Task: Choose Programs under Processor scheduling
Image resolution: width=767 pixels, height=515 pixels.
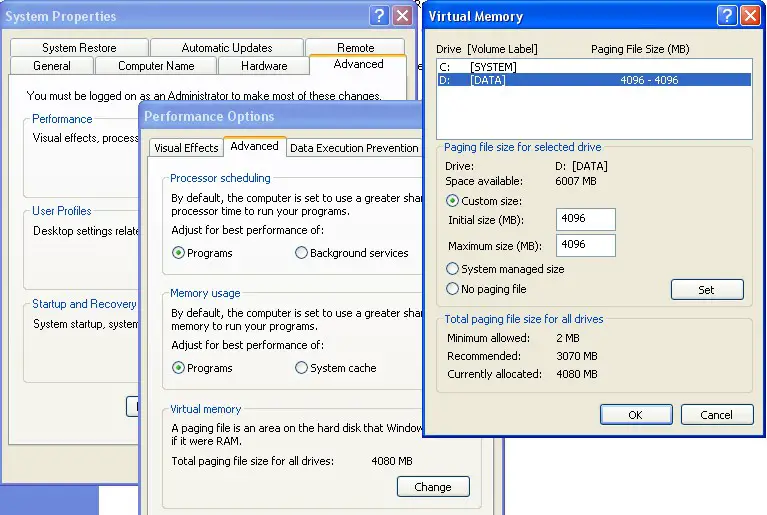Action: click(179, 253)
